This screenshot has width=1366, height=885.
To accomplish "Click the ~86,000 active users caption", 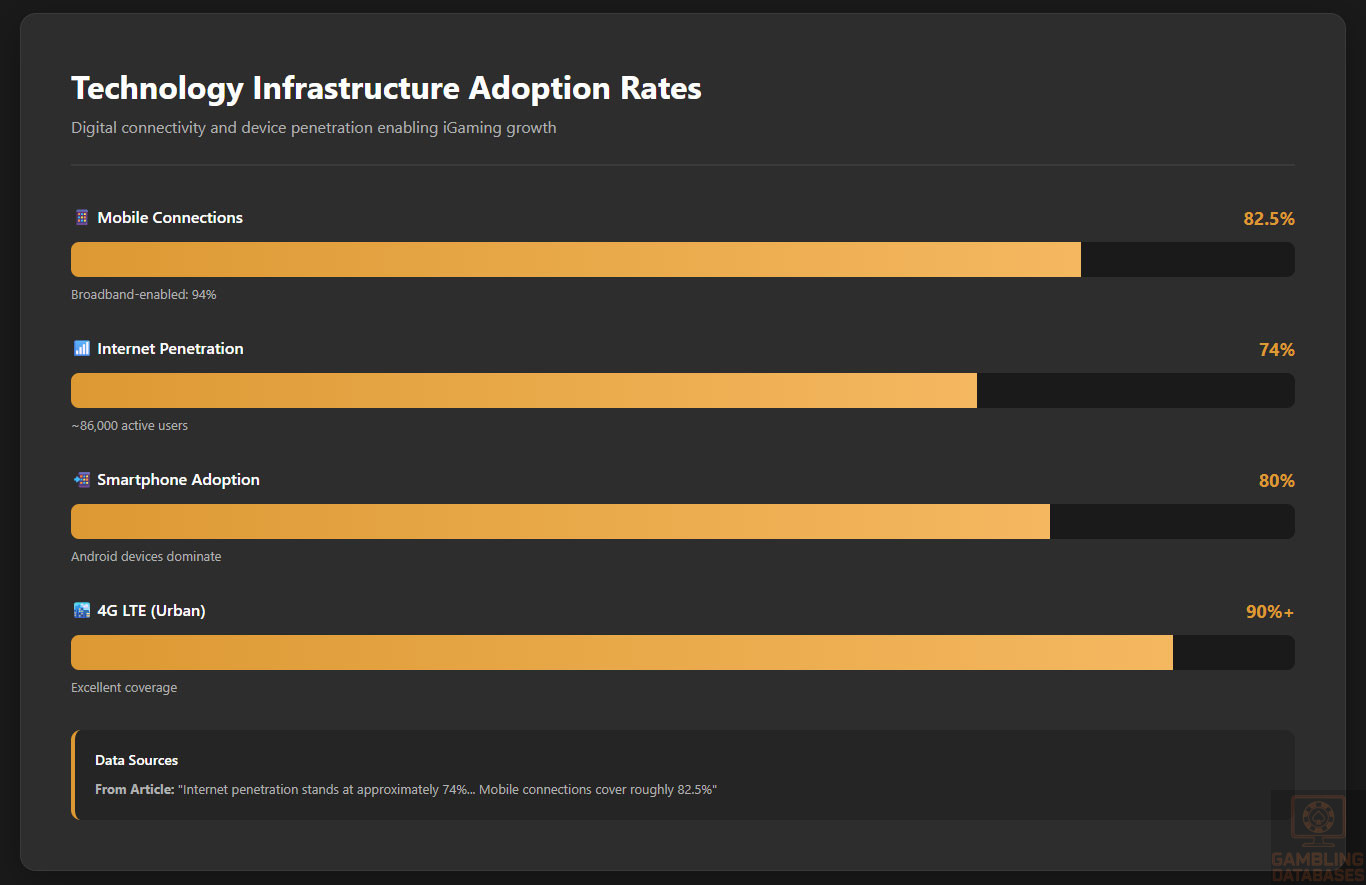I will coord(129,426).
